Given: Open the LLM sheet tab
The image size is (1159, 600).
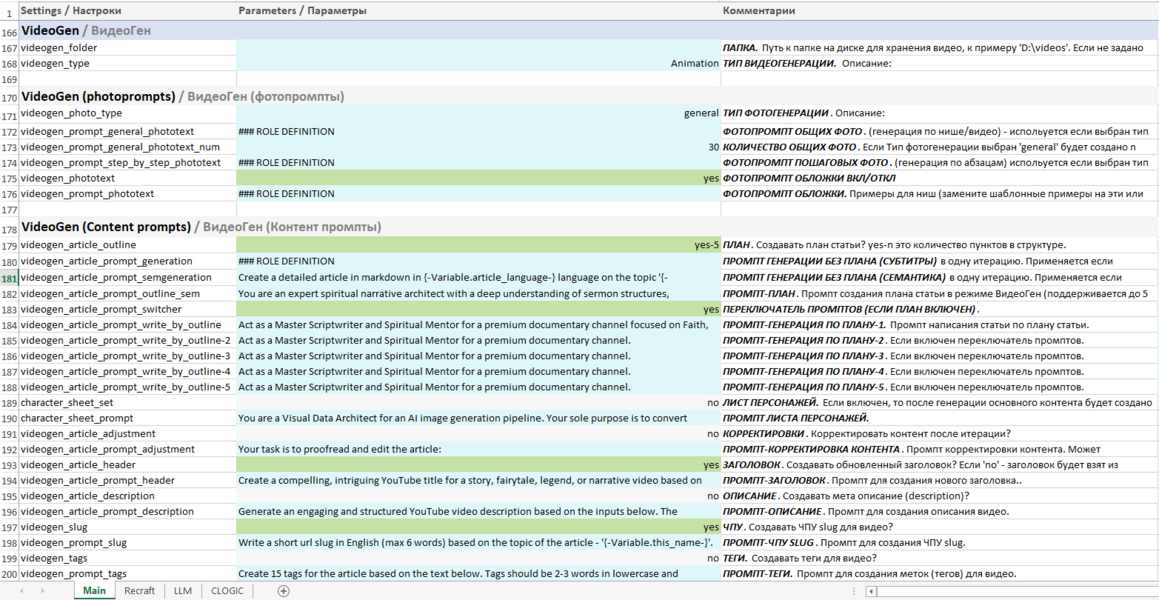Looking at the screenshot, I should click(182, 591).
